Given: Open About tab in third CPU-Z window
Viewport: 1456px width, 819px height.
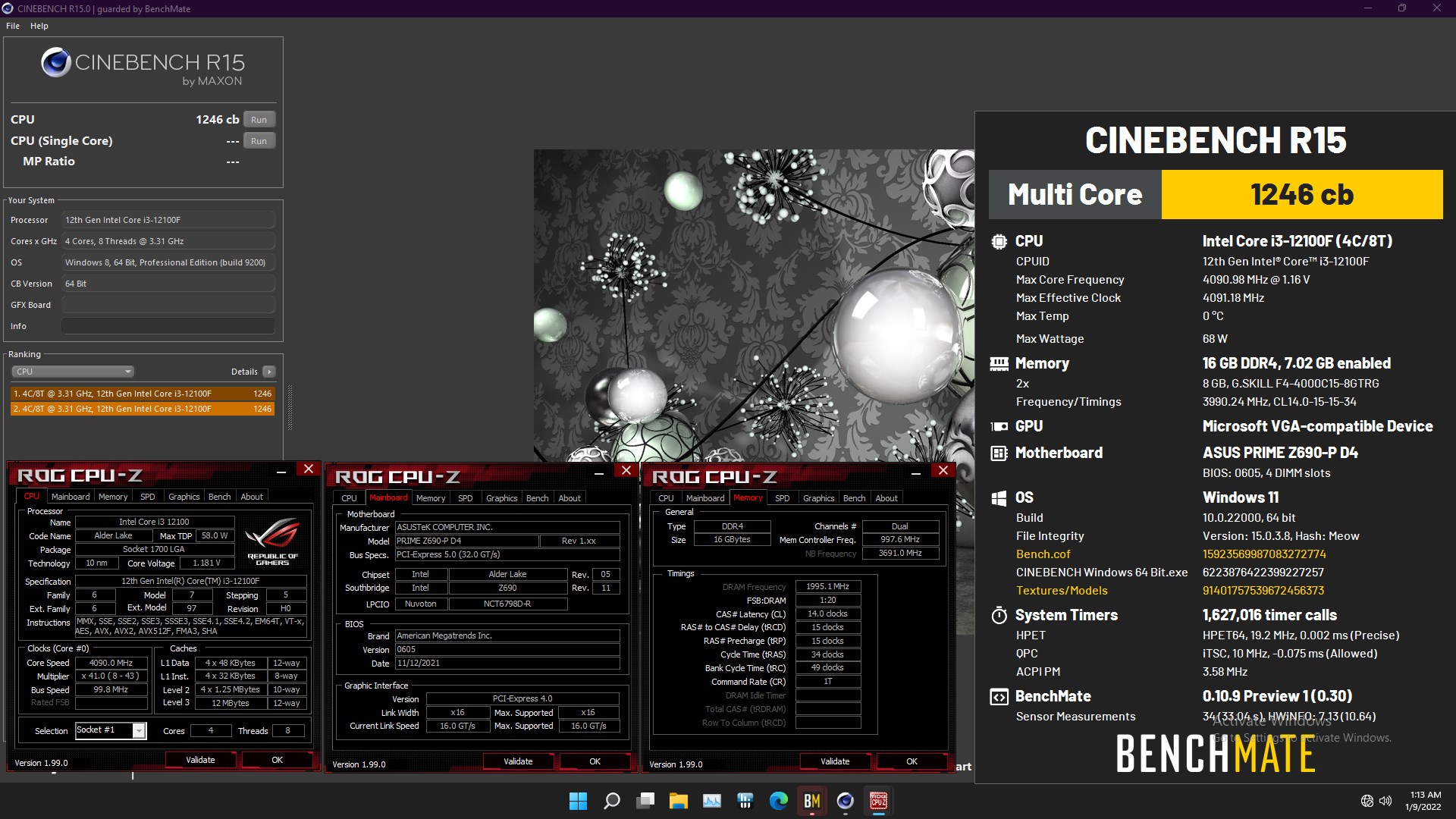Looking at the screenshot, I should [886, 498].
